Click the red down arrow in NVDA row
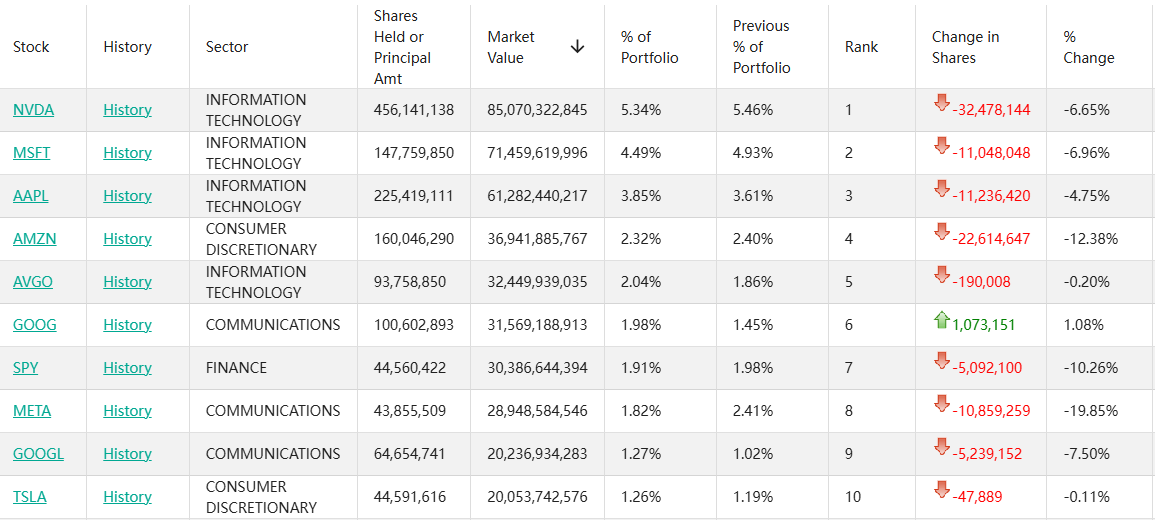 [941, 103]
